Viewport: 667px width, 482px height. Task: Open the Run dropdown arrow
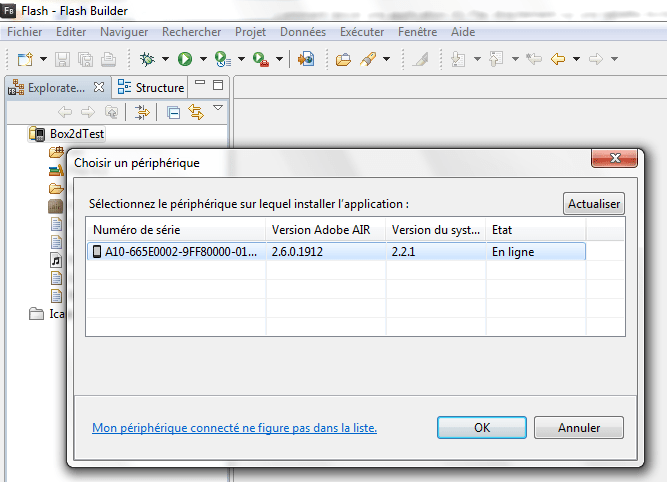coord(203,59)
